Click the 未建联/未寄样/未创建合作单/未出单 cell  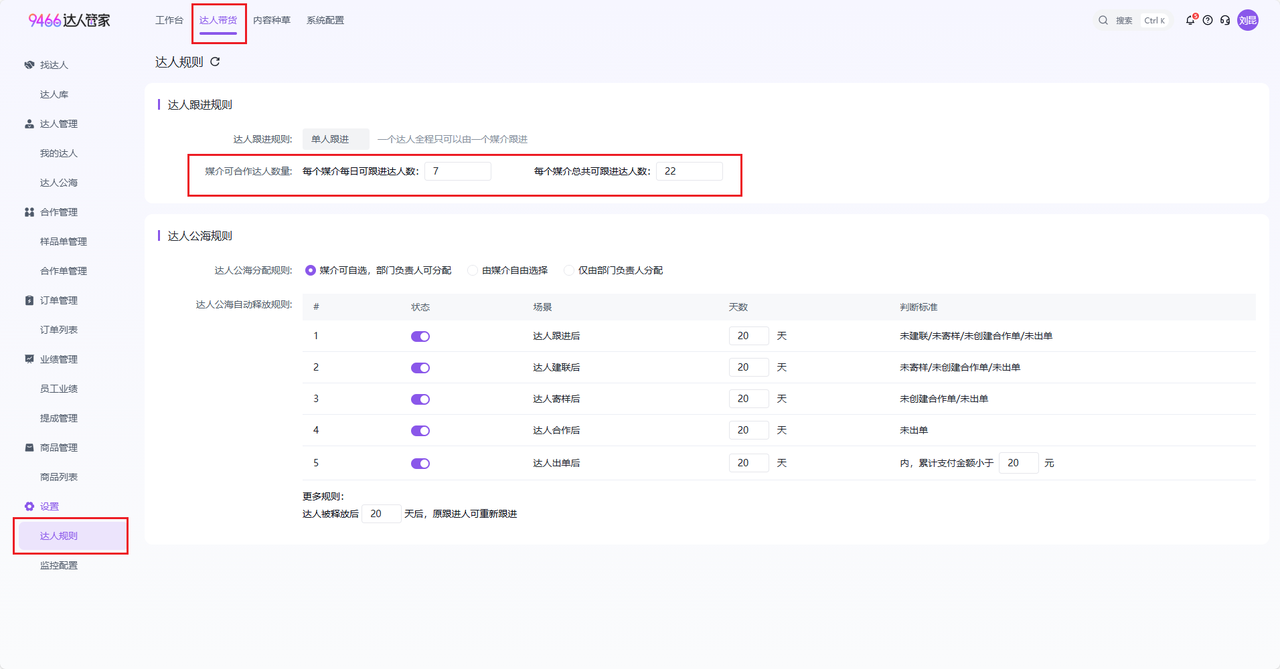(976, 336)
